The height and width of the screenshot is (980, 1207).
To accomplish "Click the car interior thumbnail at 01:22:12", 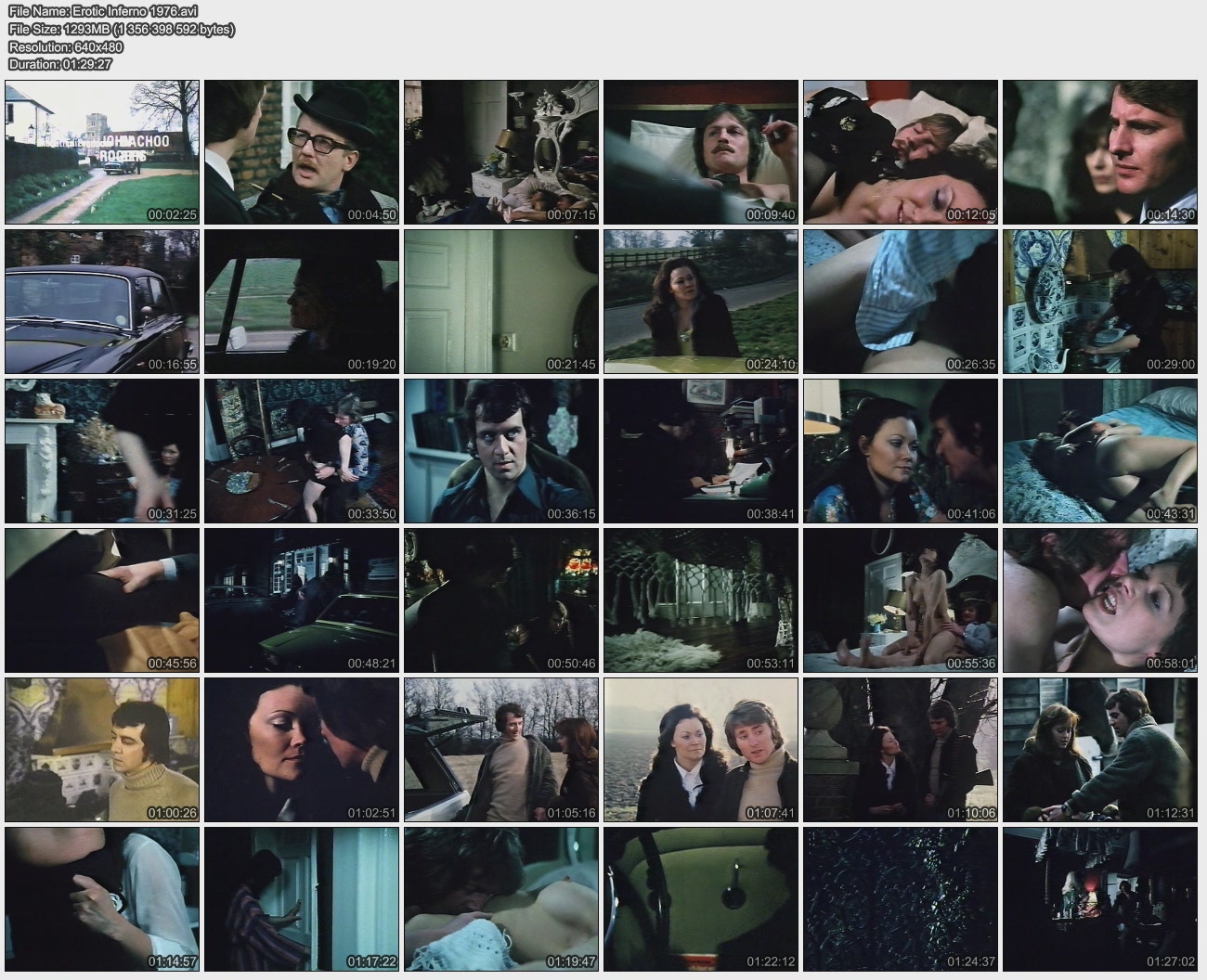I will pos(701,899).
